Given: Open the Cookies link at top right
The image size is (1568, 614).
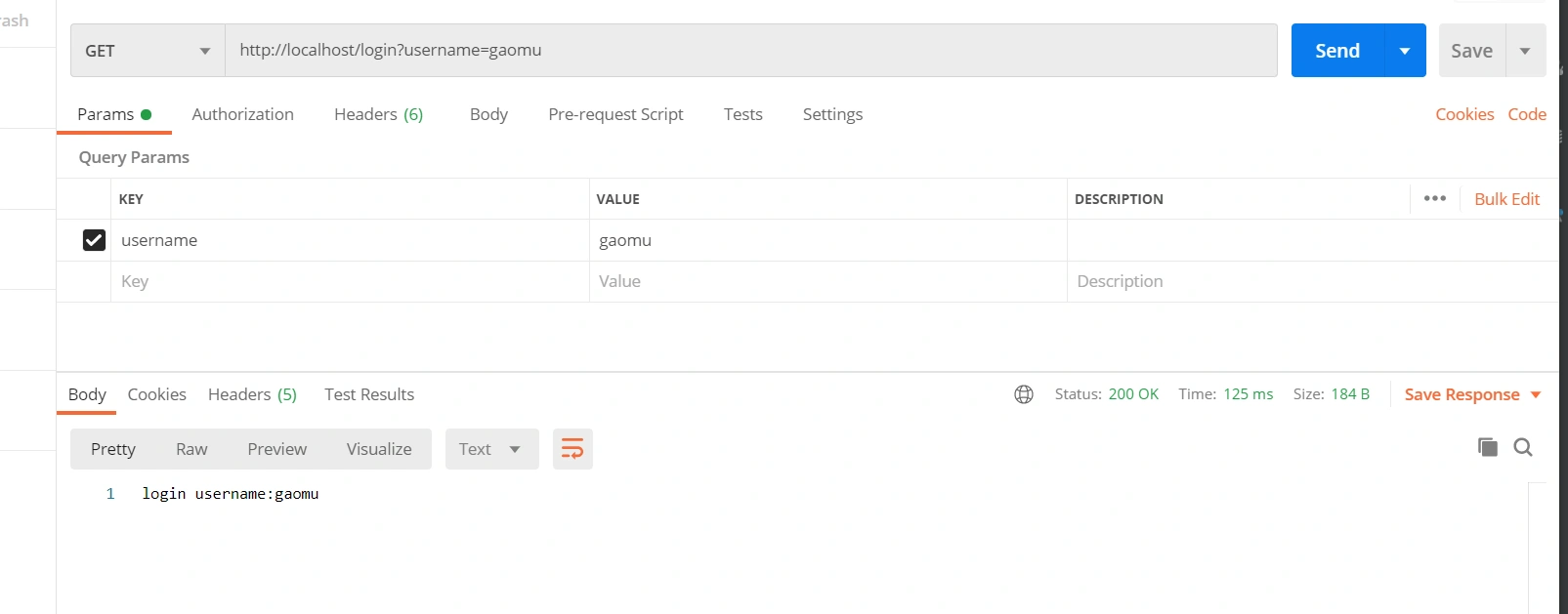Looking at the screenshot, I should [x=1463, y=114].
